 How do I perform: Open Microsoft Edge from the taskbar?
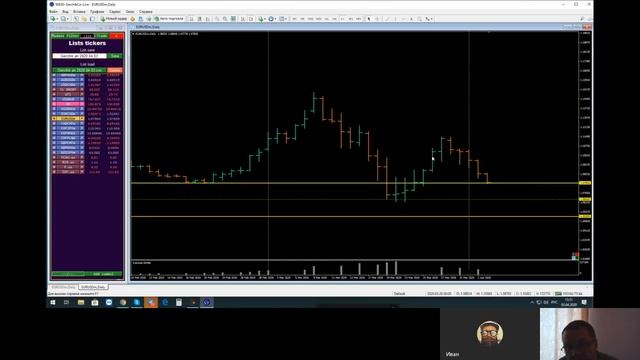pos(165,302)
